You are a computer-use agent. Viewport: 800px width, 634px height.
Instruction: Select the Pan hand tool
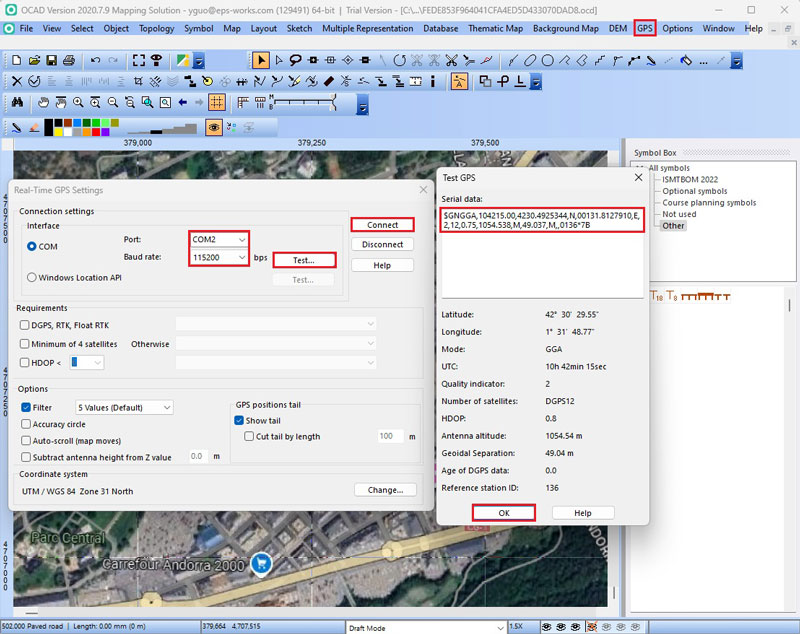44,103
